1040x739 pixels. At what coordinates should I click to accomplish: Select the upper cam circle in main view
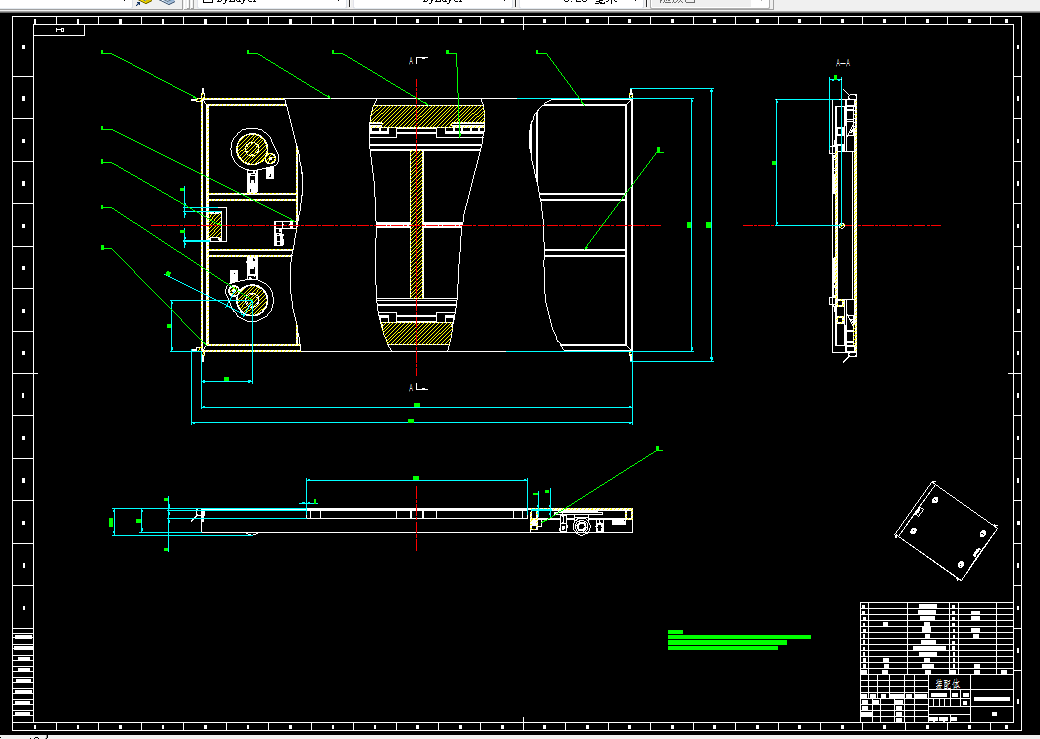point(252,149)
